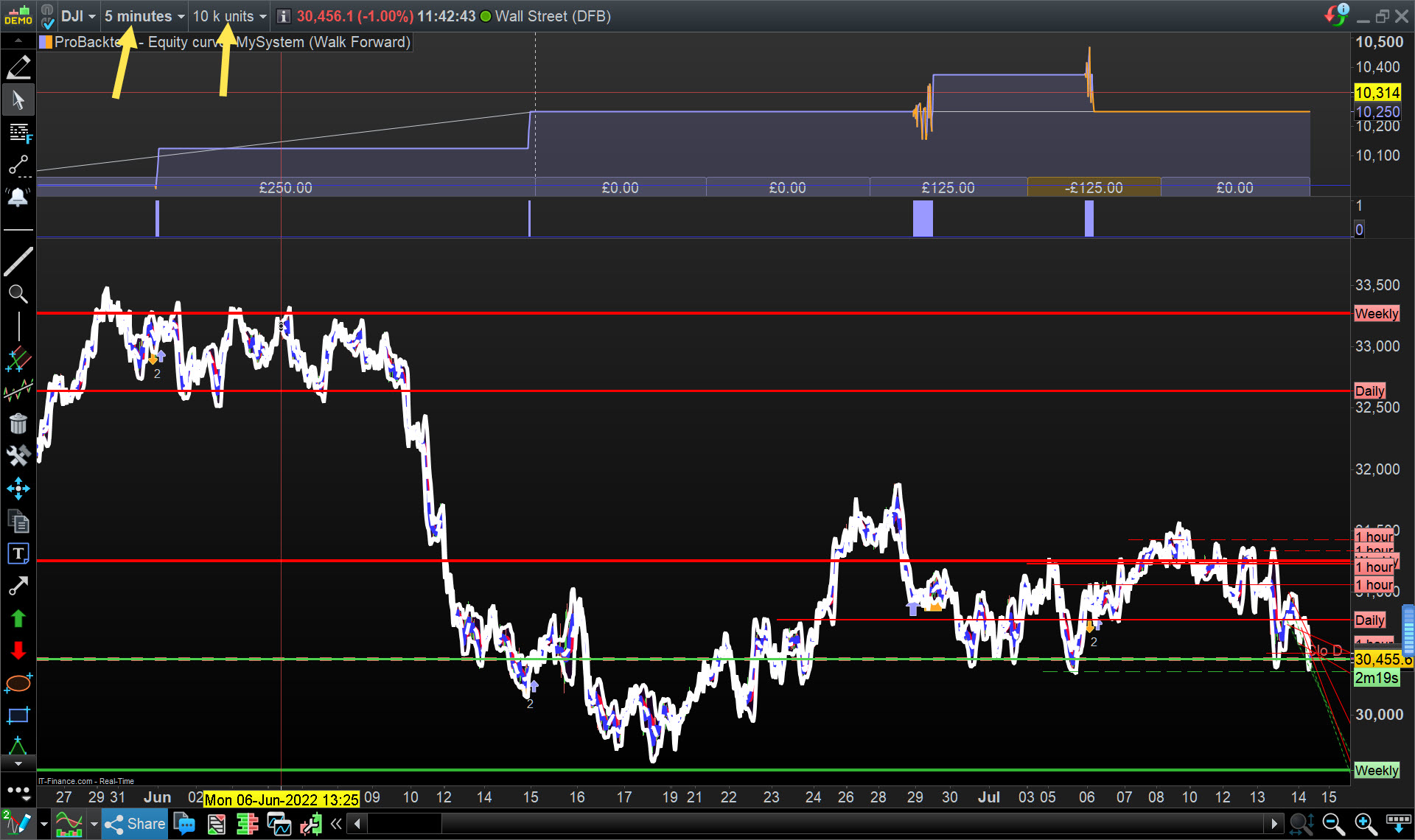Image resolution: width=1415 pixels, height=840 pixels.
Task: Open the wrench settings tool
Action: pyautogui.click(x=18, y=456)
